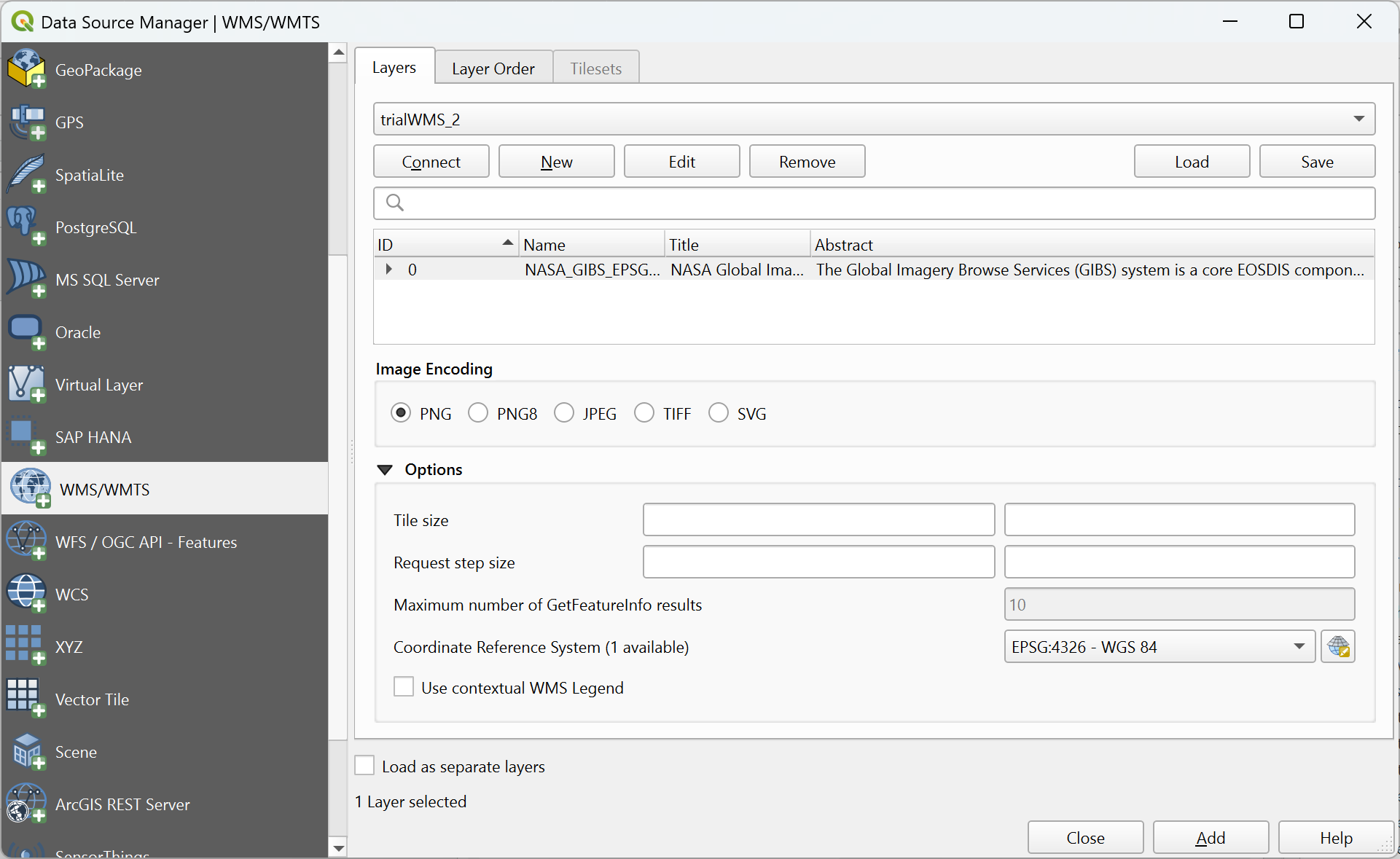Viewport: 1400px width, 859px height.
Task: Open the GeoPackage source icon
Action: point(26,69)
